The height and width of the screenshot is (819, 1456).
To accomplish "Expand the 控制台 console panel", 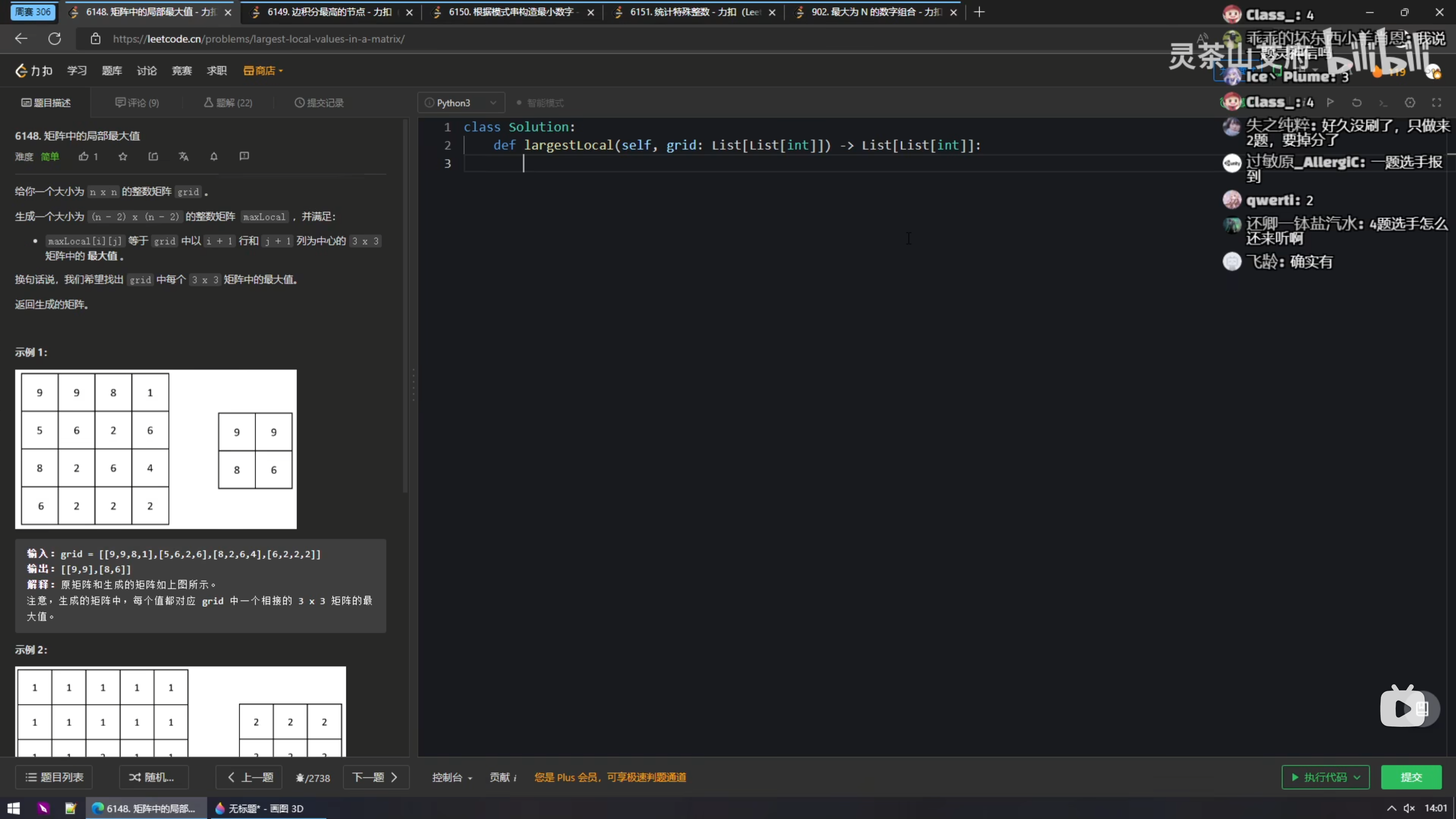I will [x=452, y=777].
